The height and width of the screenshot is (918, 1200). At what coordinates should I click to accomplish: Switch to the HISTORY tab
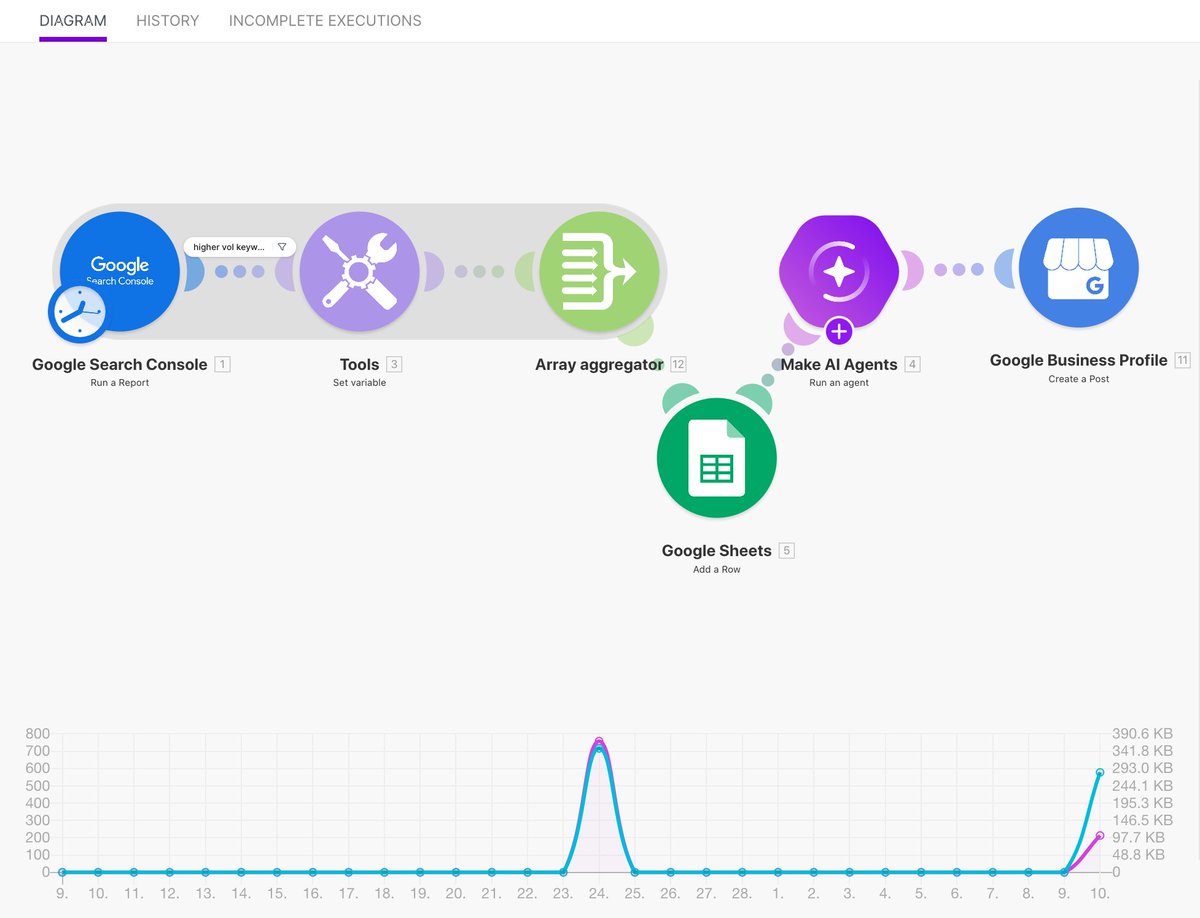coord(168,20)
